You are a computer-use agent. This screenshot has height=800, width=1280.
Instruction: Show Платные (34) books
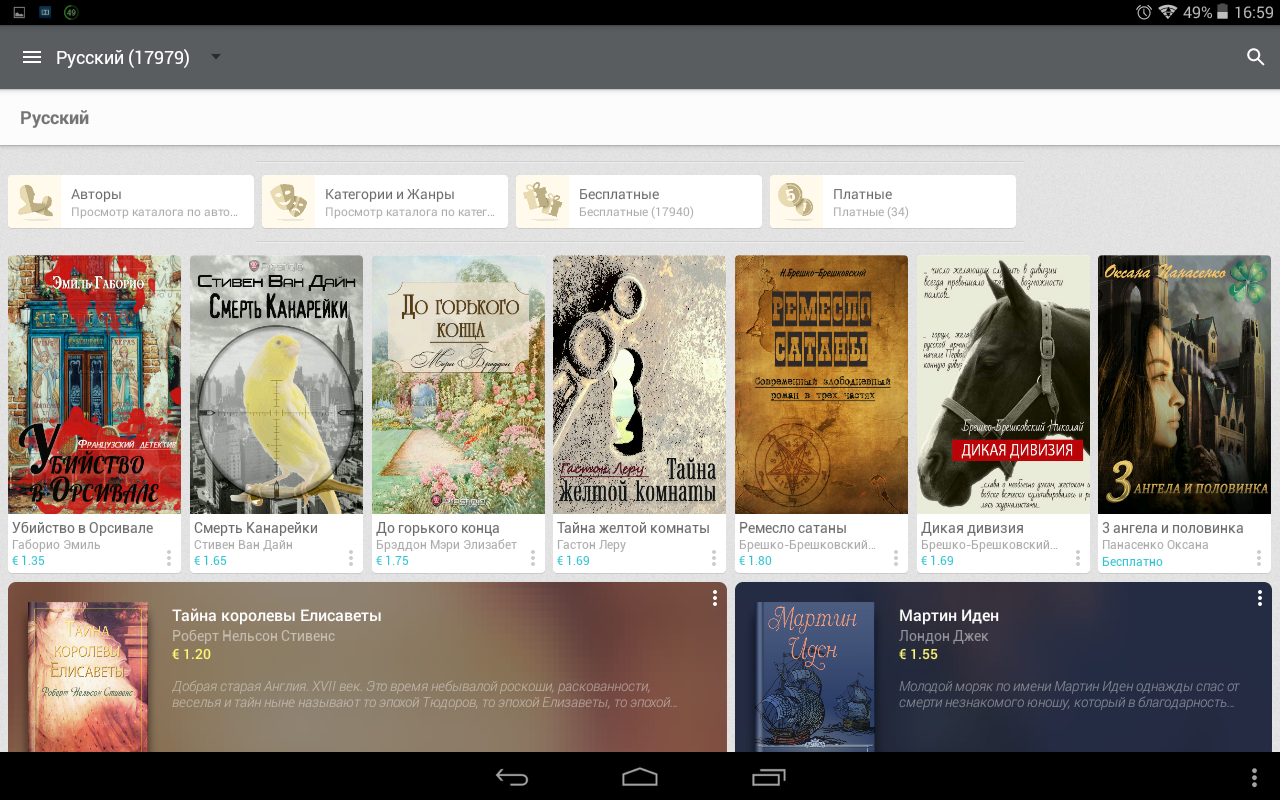point(893,202)
